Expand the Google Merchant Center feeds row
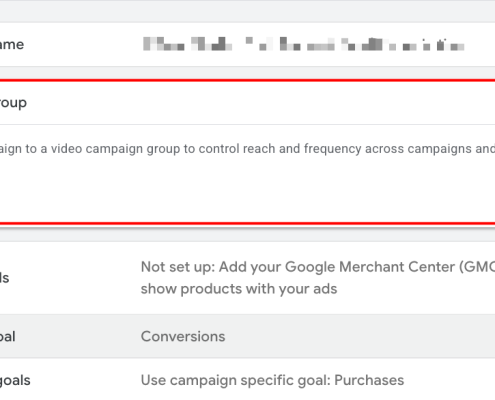This screenshot has height=400, width=495. coord(247,278)
